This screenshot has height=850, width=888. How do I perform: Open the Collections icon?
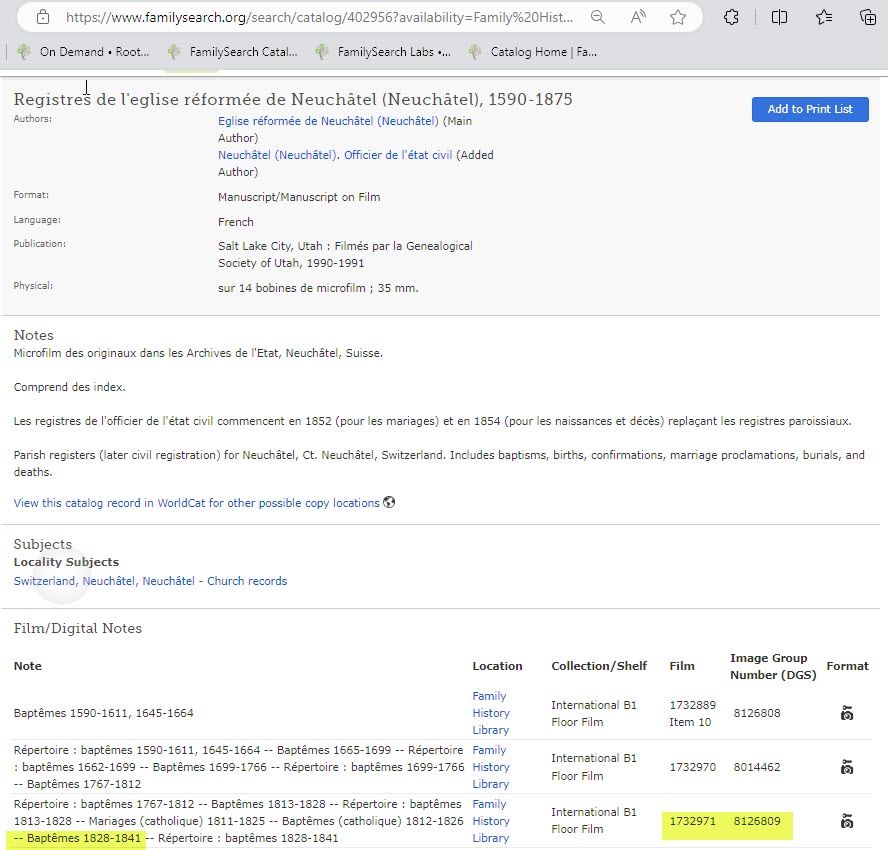(868, 18)
